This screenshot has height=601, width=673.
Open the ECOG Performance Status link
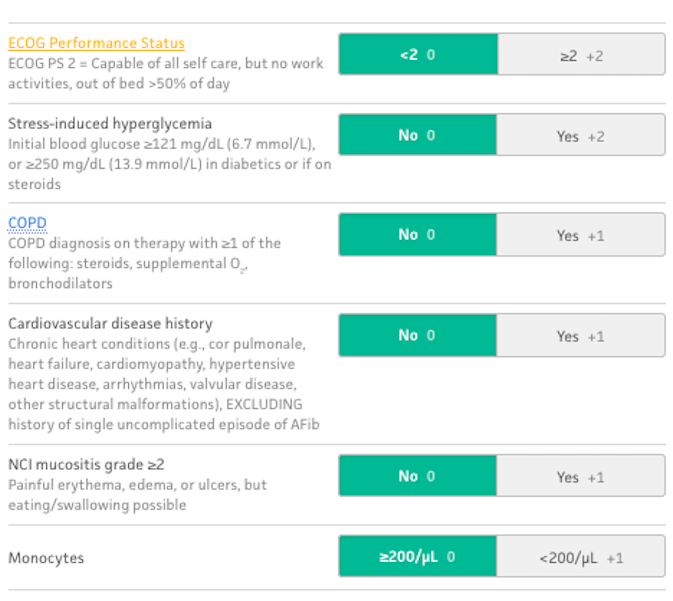click(x=97, y=43)
